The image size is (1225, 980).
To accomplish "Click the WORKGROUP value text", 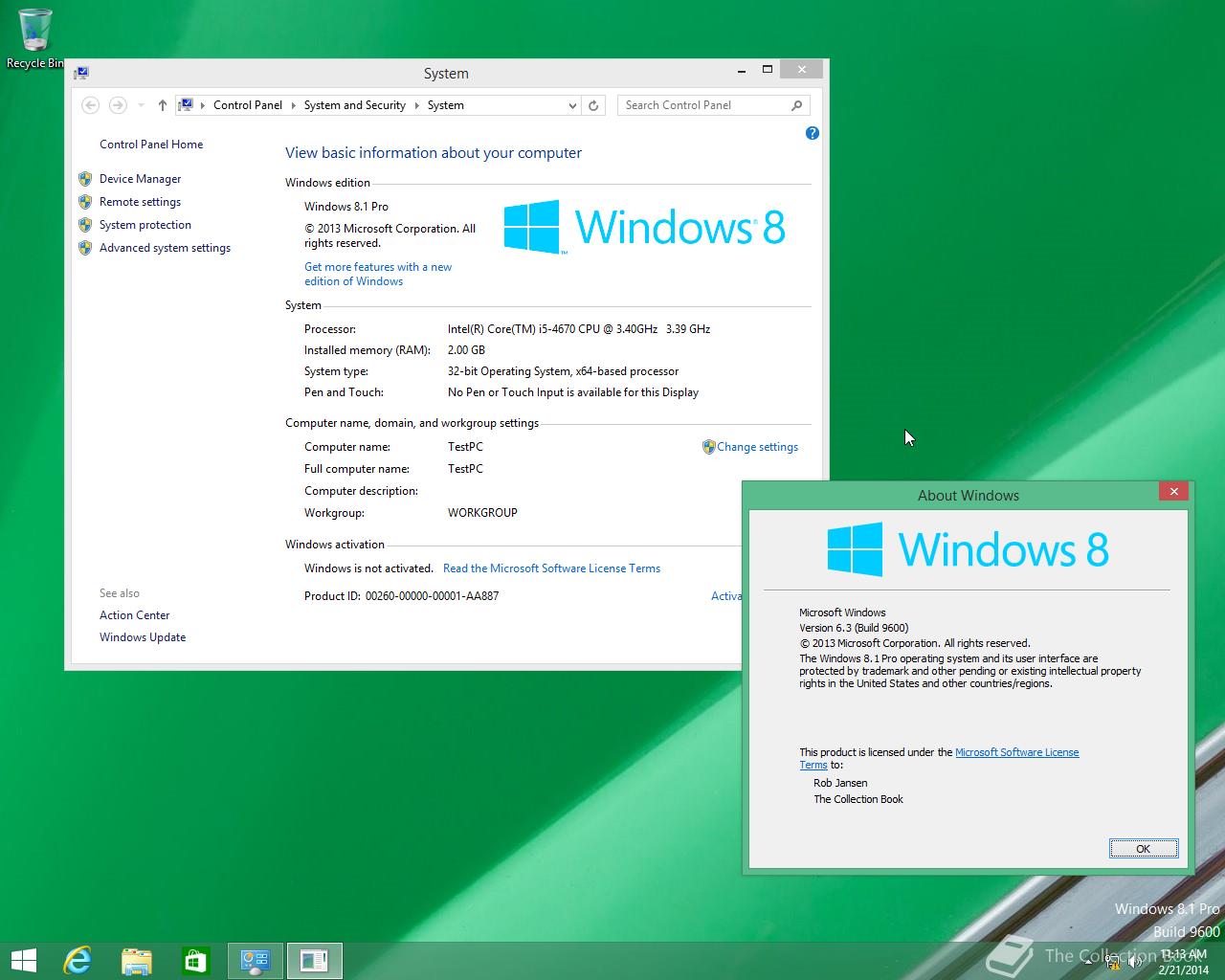I will [482, 513].
